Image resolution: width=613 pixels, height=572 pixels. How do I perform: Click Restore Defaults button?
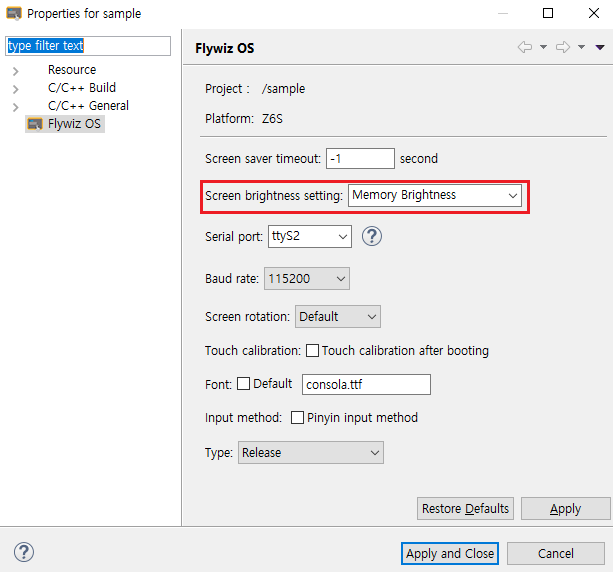click(x=465, y=509)
